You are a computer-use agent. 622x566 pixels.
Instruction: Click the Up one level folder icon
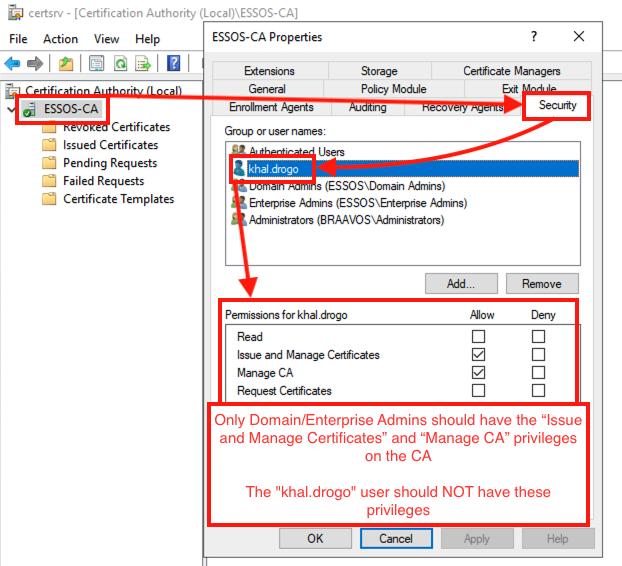[x=66, y=64]
